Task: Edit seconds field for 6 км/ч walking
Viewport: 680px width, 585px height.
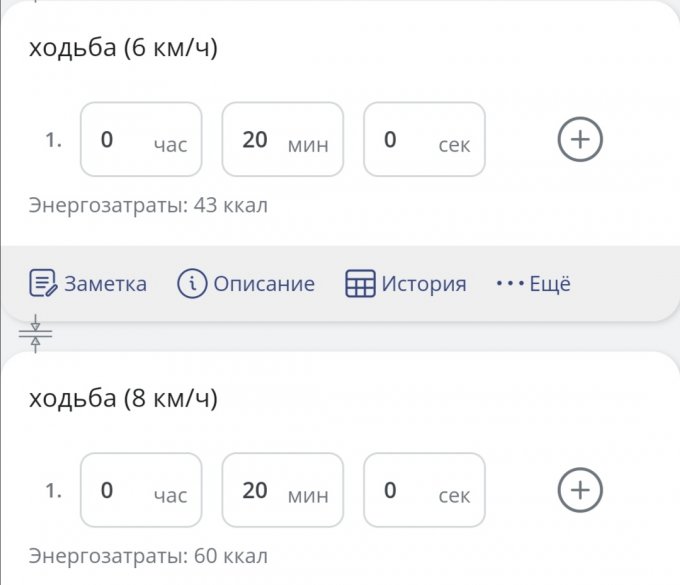Action: (x=424, y=139)
